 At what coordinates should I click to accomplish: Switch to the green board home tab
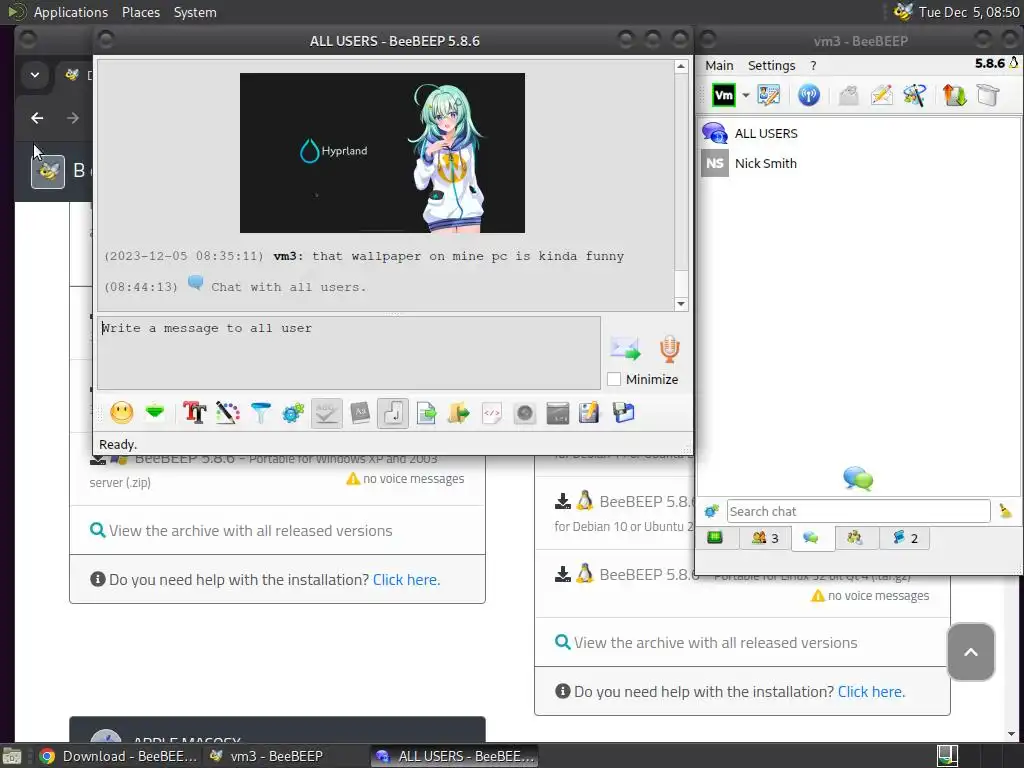(715, 537)
